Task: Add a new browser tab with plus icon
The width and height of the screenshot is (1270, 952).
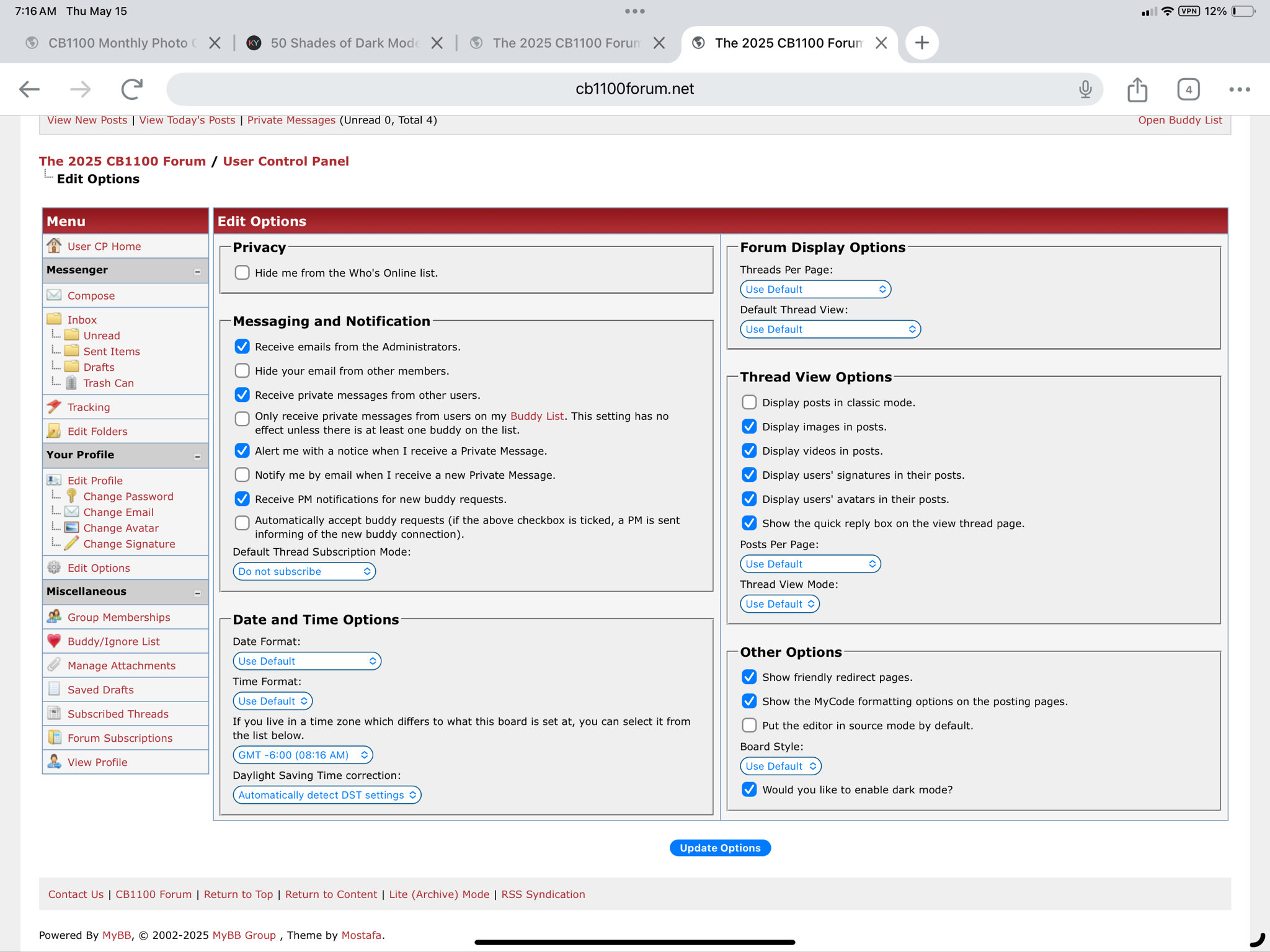Action: (x=921, y=43)
